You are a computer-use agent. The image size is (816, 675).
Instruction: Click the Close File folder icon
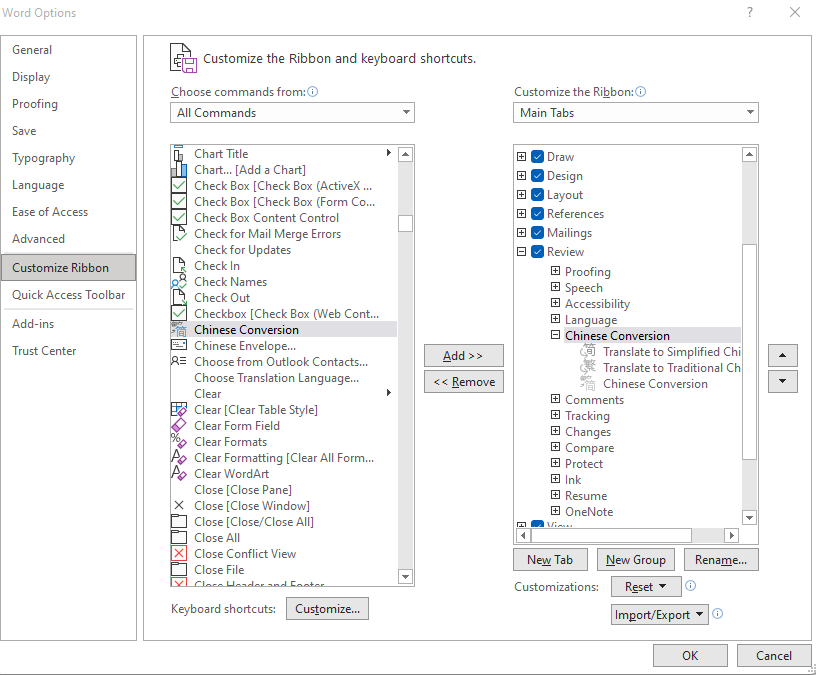tap(179, 569)
